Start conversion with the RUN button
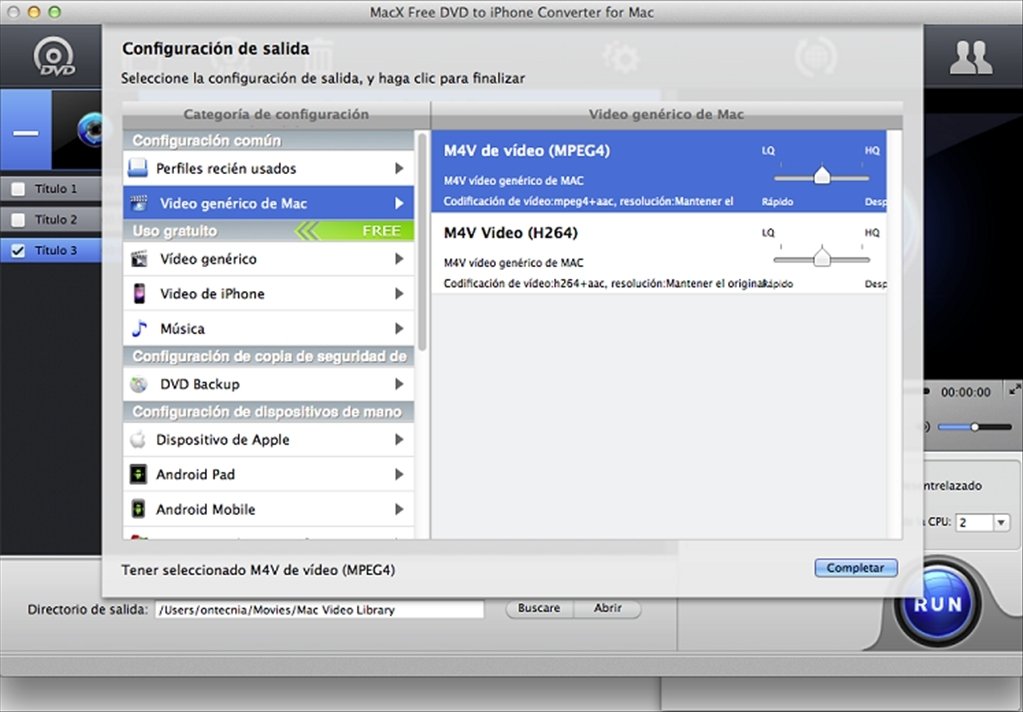Screen dimensions: 1023x712 point(938,604)
